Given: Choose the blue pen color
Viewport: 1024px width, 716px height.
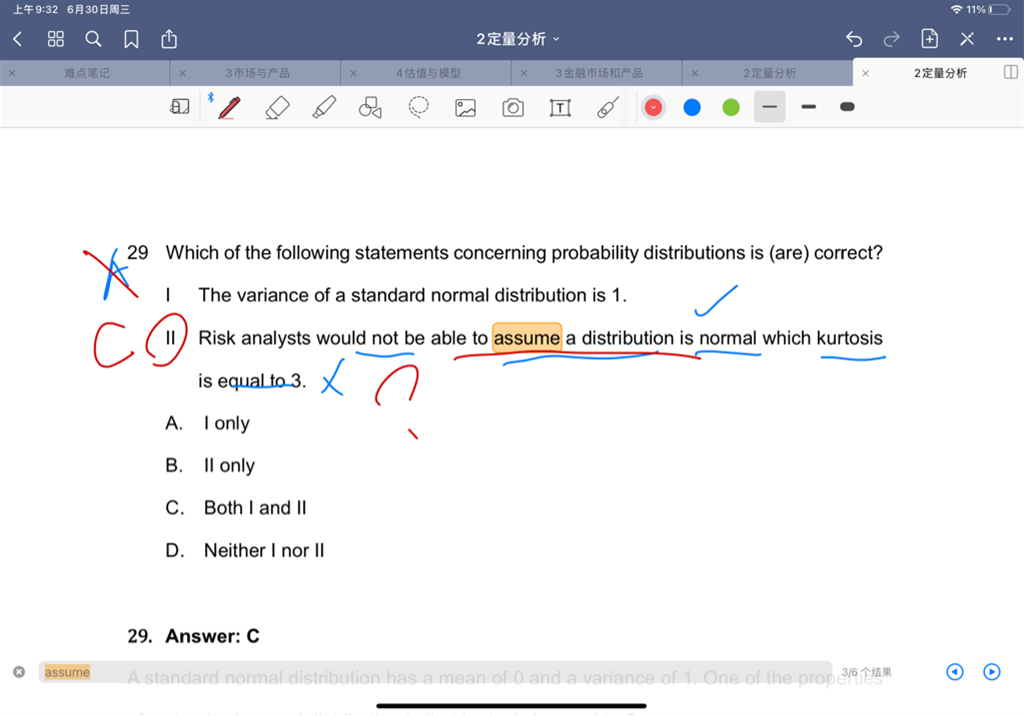Looking at the screenshot, I should (692, 107).
